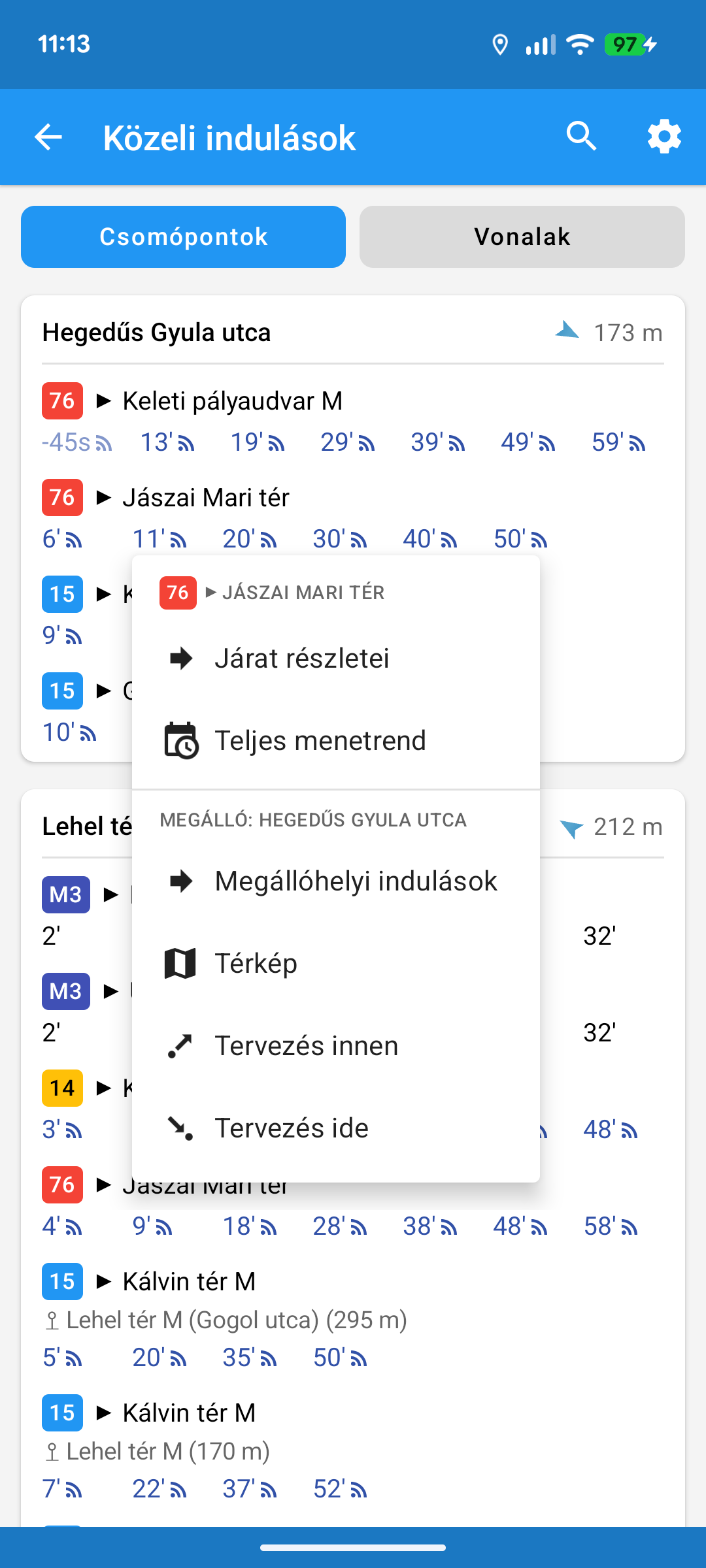Tap the upper M3 metro line badge
This screenshot has width=706, height=1568.
65,894
